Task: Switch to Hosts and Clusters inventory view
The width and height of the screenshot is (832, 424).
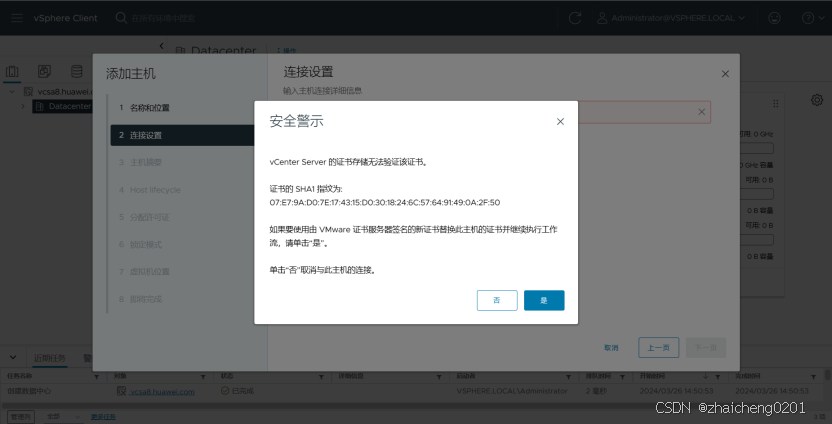Action: [x=12, y=71]
